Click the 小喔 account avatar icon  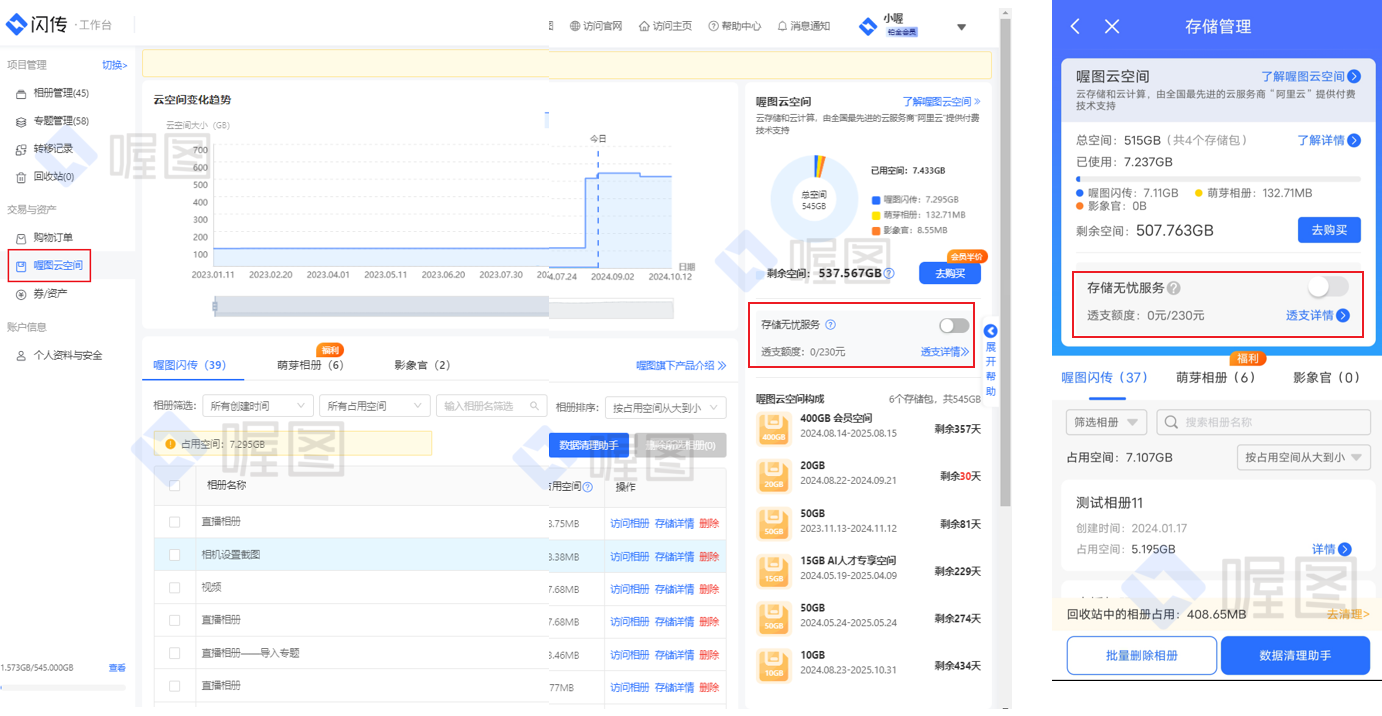tap(868, 27)
